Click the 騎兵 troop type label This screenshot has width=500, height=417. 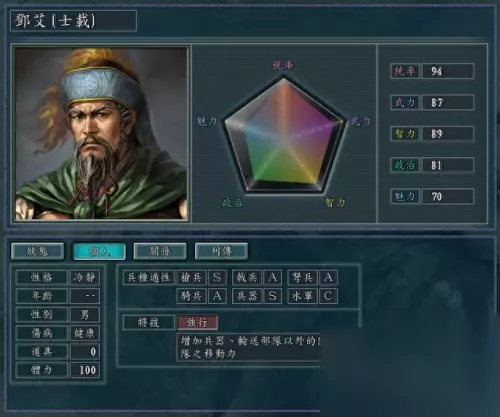tap(191, 296)
